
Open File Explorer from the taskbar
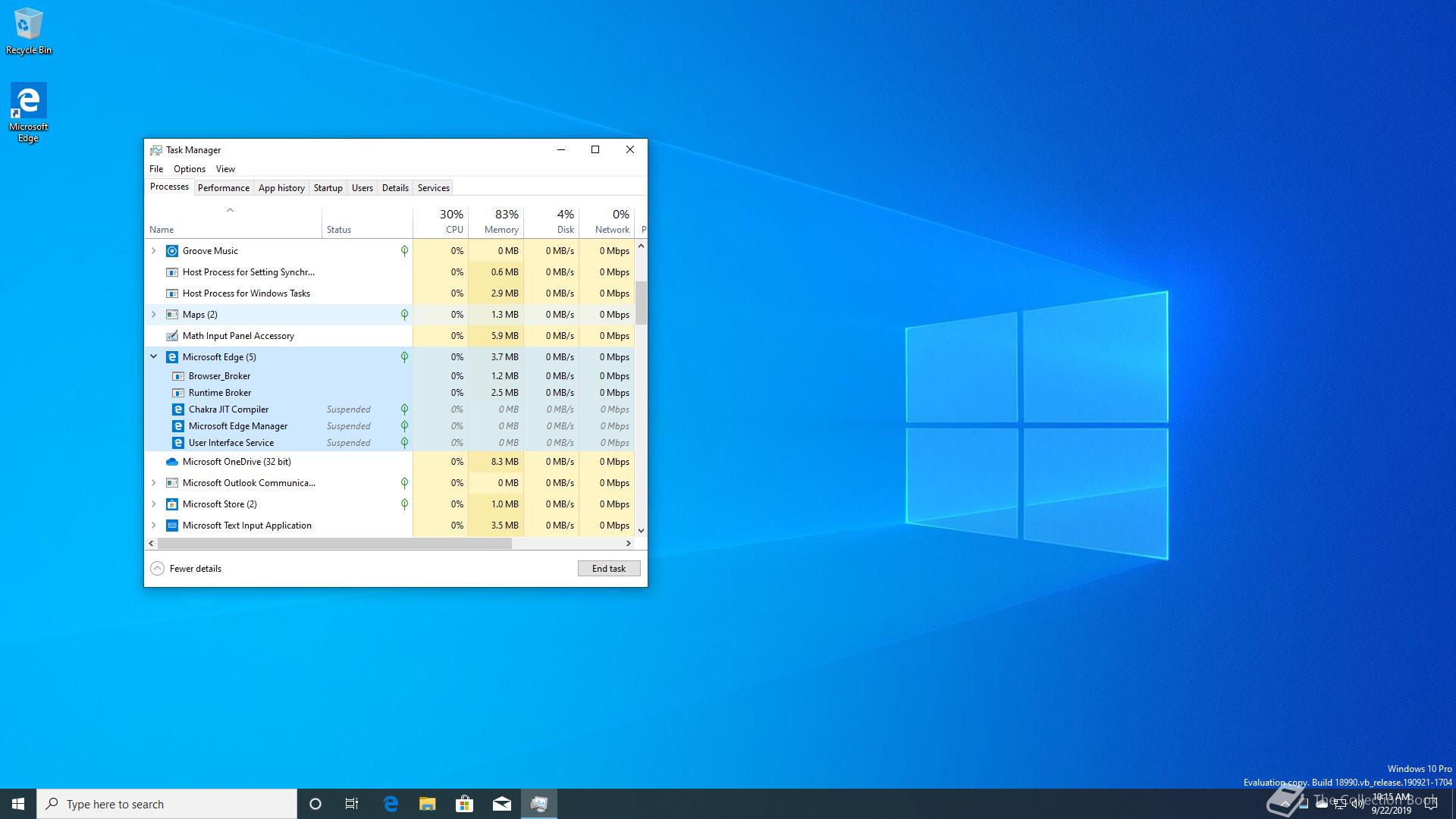pyautogui.click(x=428, y=804)
